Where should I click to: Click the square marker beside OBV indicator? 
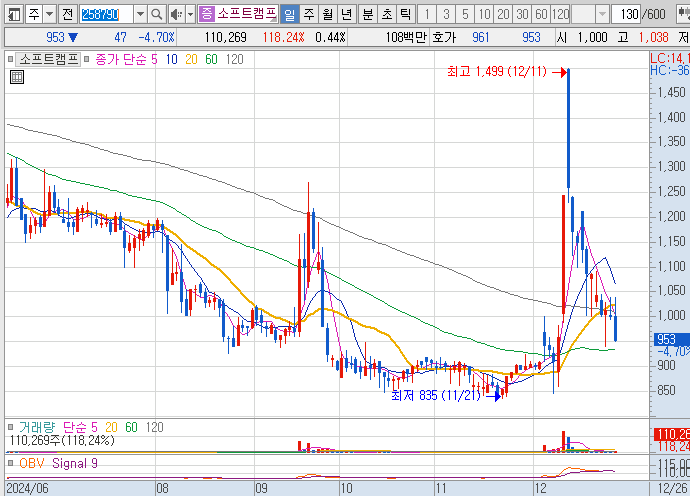coord(11,463)
